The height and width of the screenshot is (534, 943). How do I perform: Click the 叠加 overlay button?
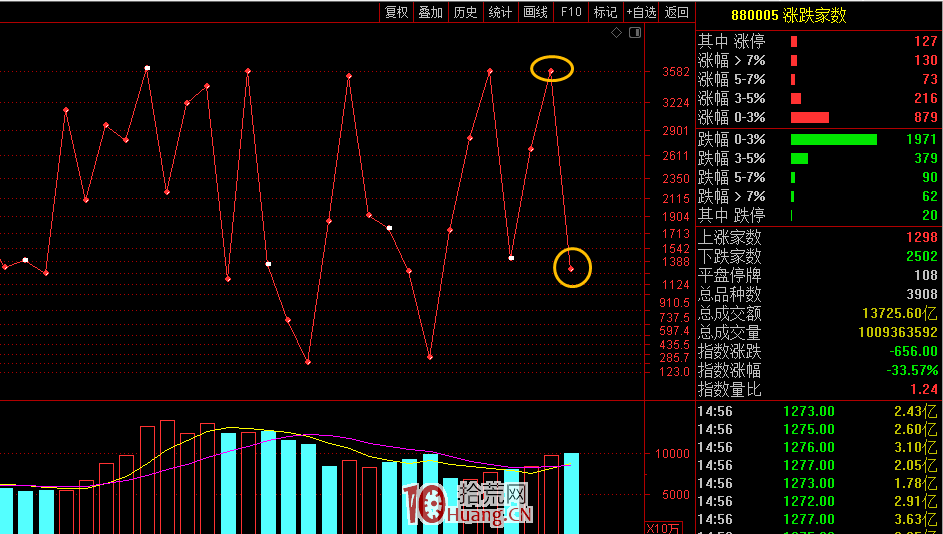pyautogui.click(x=431, y=12)
